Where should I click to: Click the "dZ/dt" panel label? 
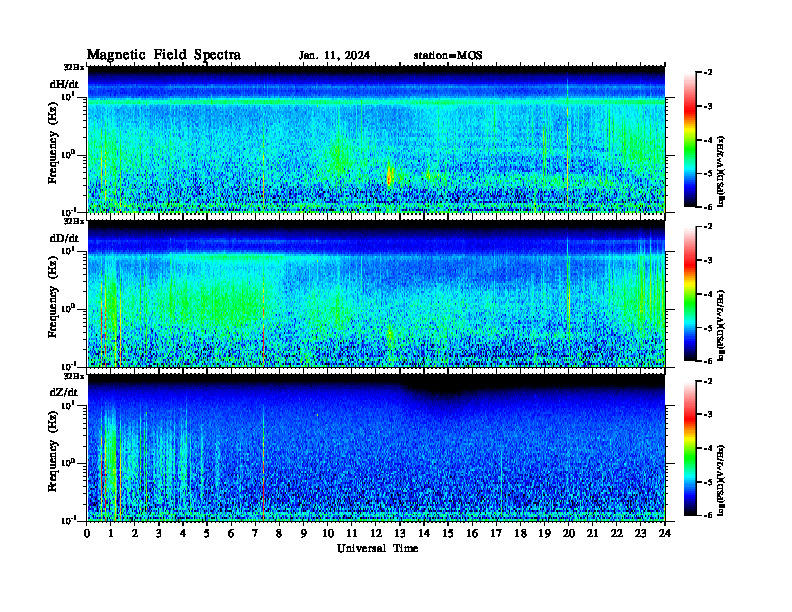click(x=64, y=392)
